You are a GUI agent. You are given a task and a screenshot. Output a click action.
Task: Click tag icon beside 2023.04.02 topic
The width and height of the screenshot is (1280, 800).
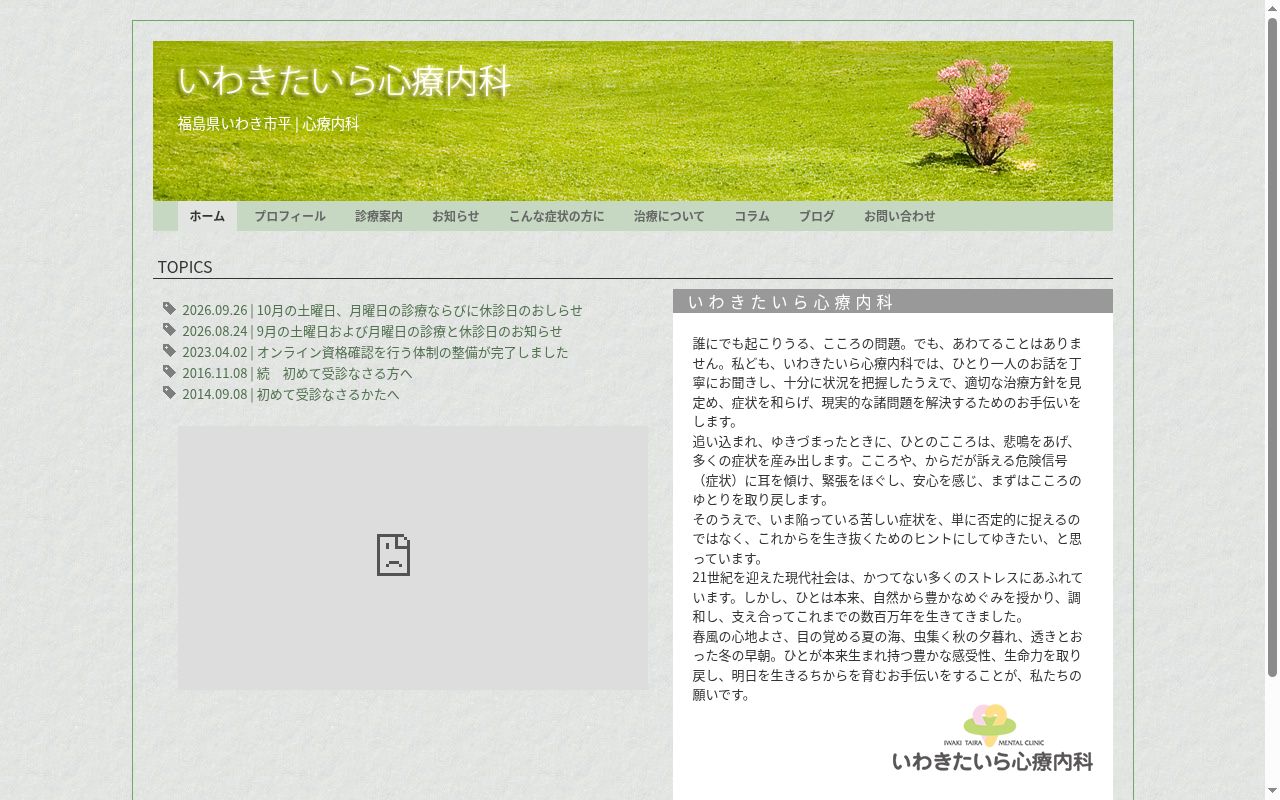[169, 351]
